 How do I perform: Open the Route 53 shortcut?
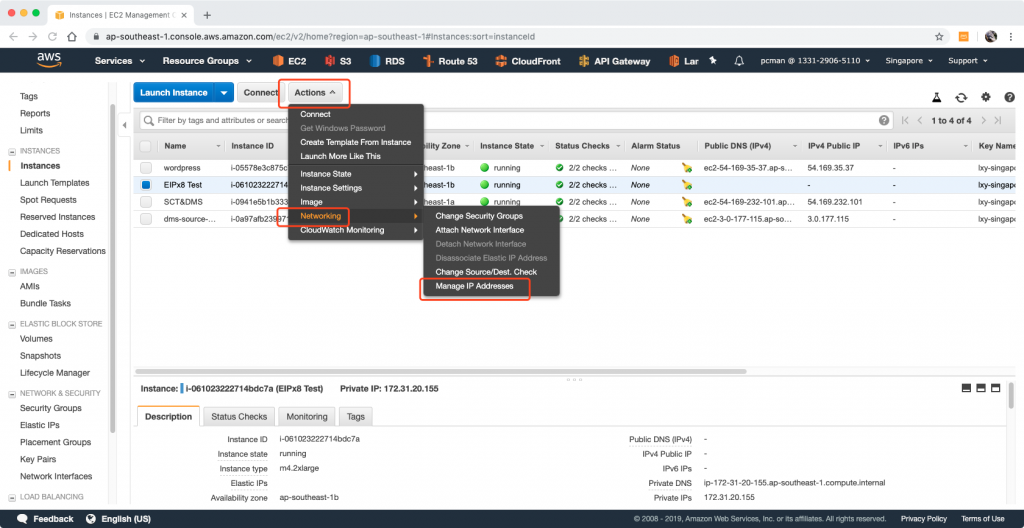(450, 61)
